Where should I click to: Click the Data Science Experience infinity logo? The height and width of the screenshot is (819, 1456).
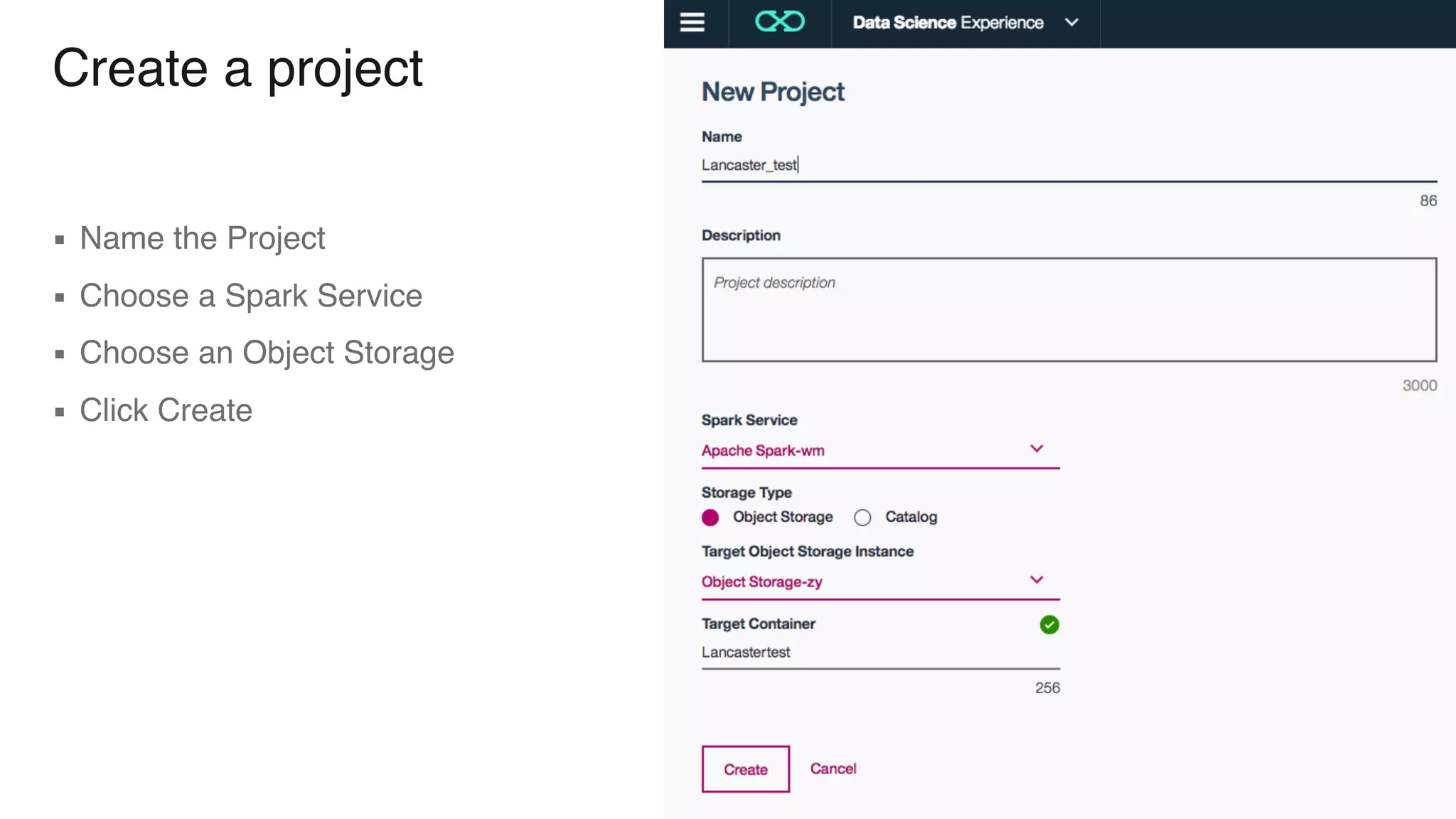(780, 22)
